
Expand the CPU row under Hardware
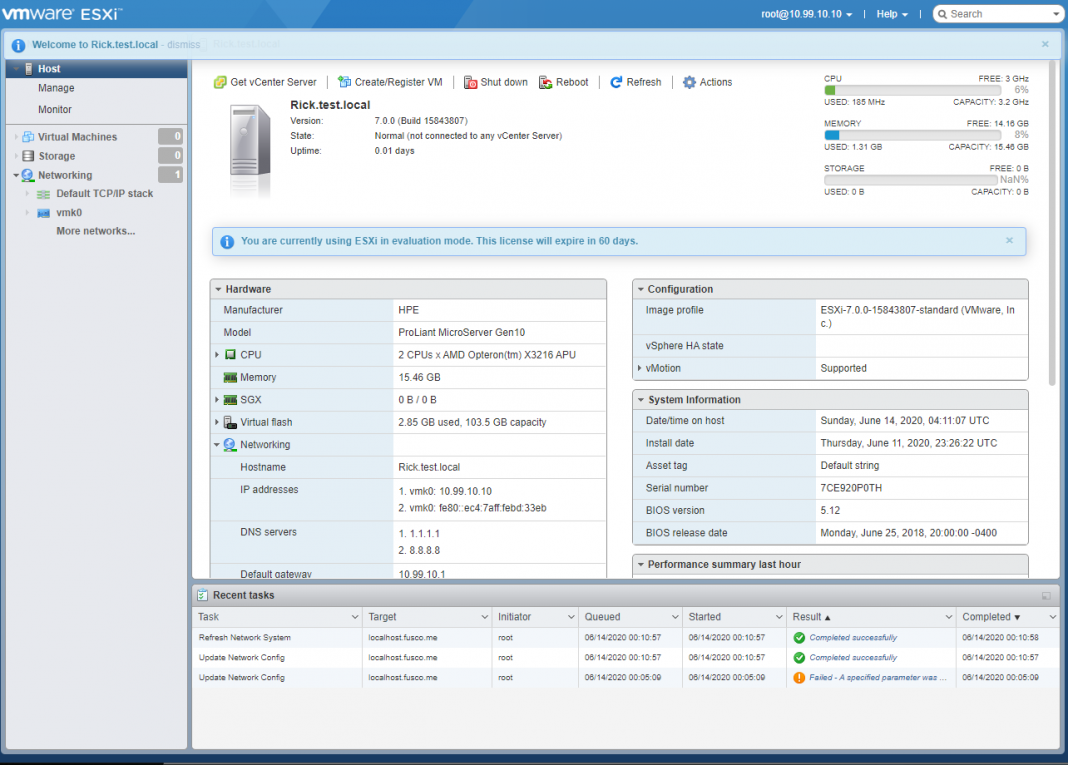tap(217, 354)
